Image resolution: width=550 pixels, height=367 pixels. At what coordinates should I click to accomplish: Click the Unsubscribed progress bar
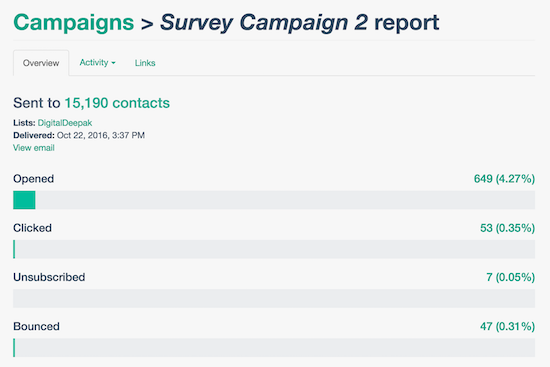[x=274, y=298]
